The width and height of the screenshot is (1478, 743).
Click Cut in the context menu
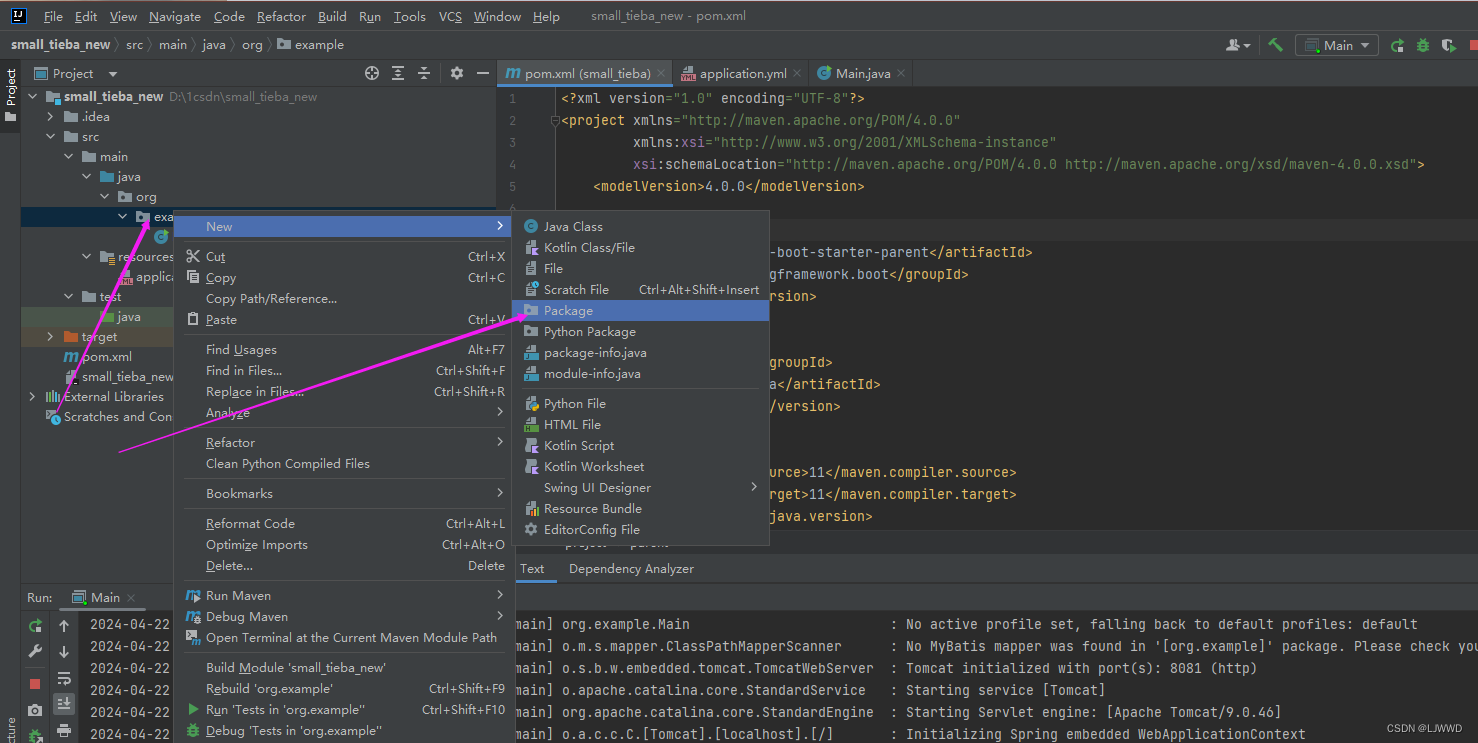point(342,257)
